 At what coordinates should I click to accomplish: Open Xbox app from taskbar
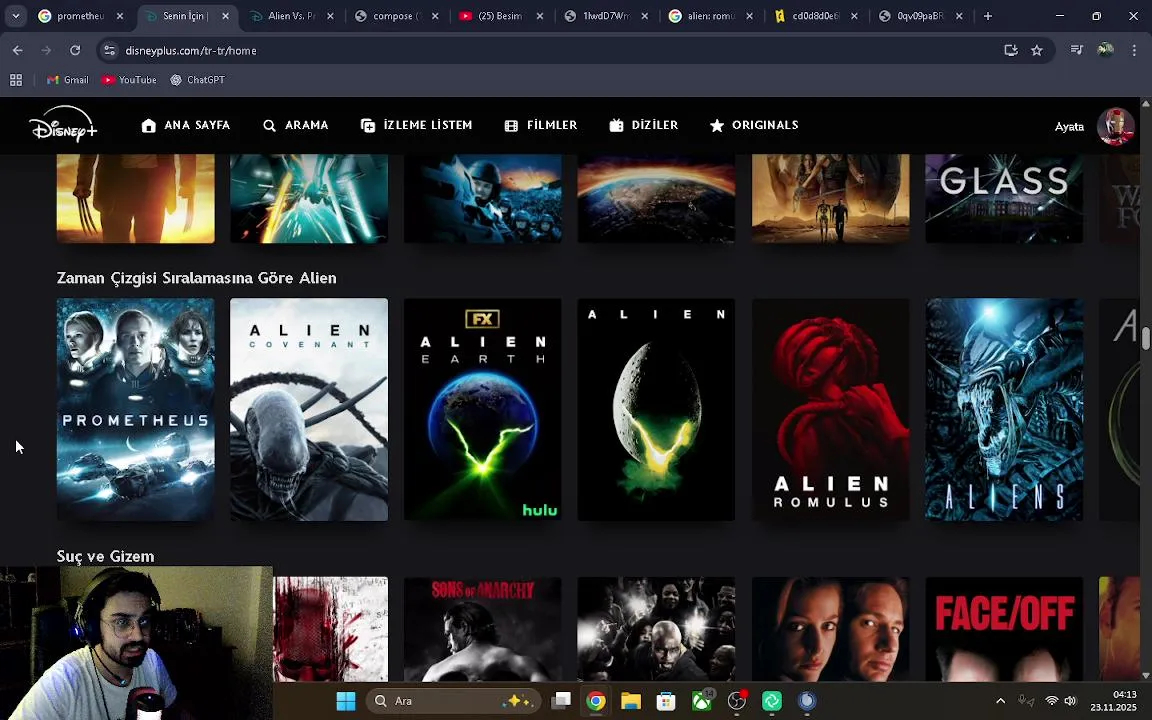(702, 701)
